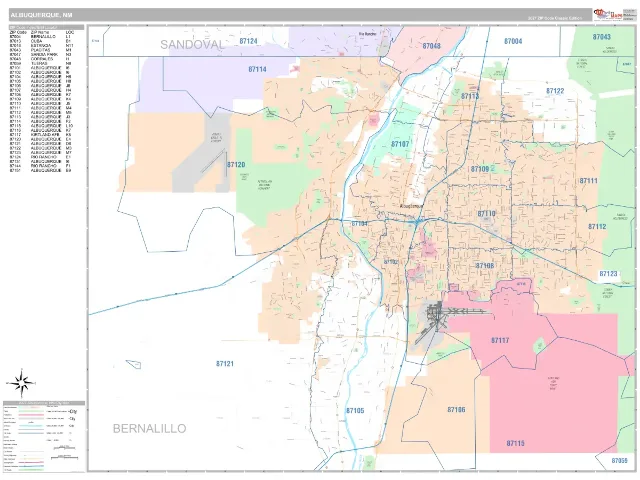Click ZIP code label 87043
Viewport: 640px width, 480px height.
(x=602, y=37)
